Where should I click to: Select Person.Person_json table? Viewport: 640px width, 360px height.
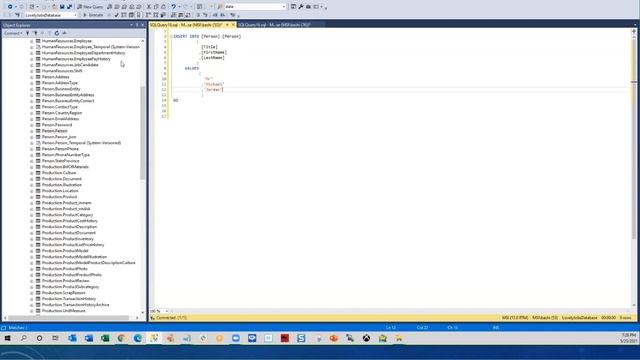(59, 137)
